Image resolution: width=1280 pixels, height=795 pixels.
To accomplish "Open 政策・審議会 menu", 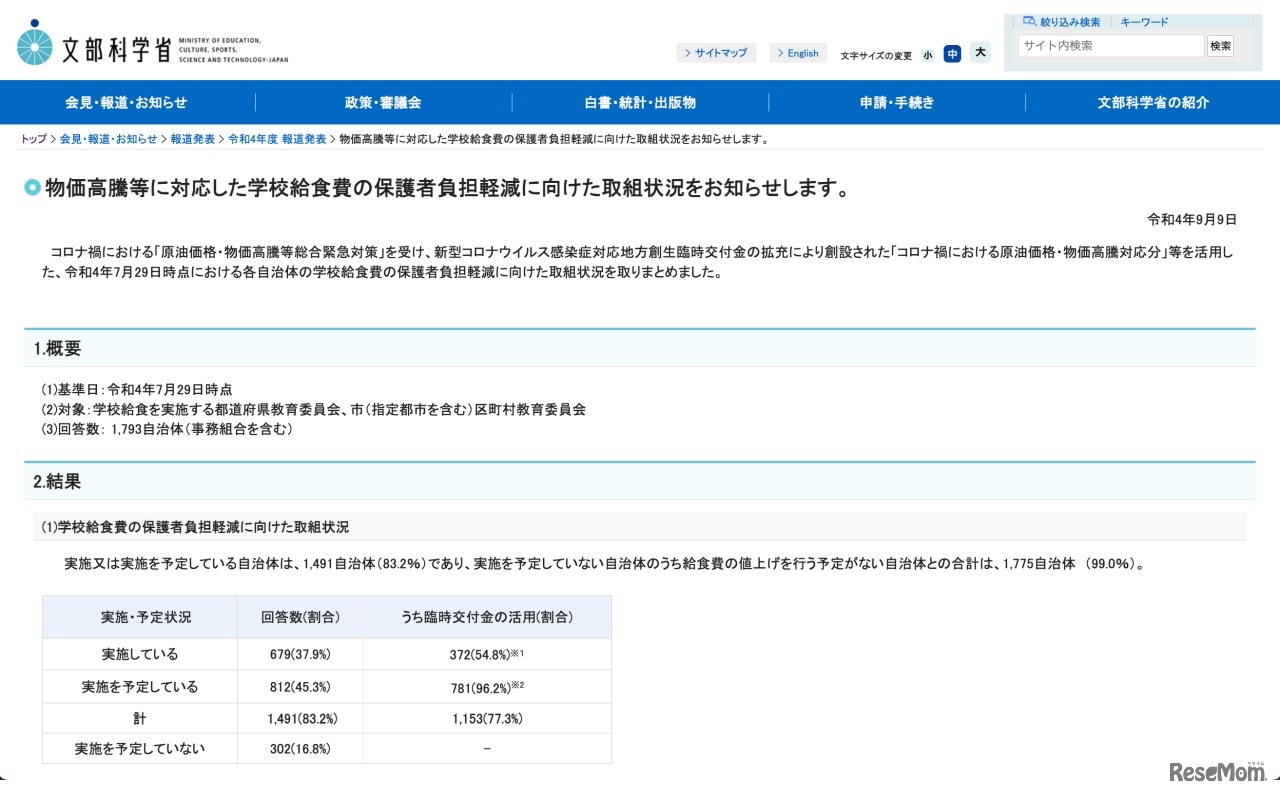I will (383, 102).
